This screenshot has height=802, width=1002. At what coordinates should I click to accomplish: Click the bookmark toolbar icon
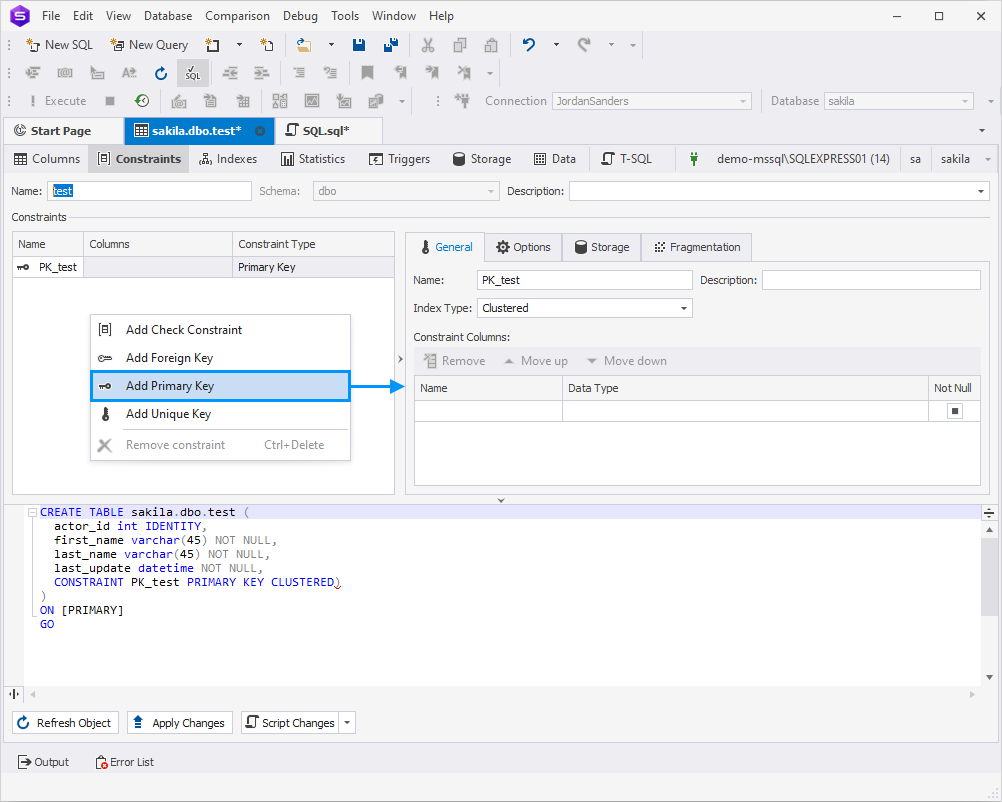[x=366, y=72]
